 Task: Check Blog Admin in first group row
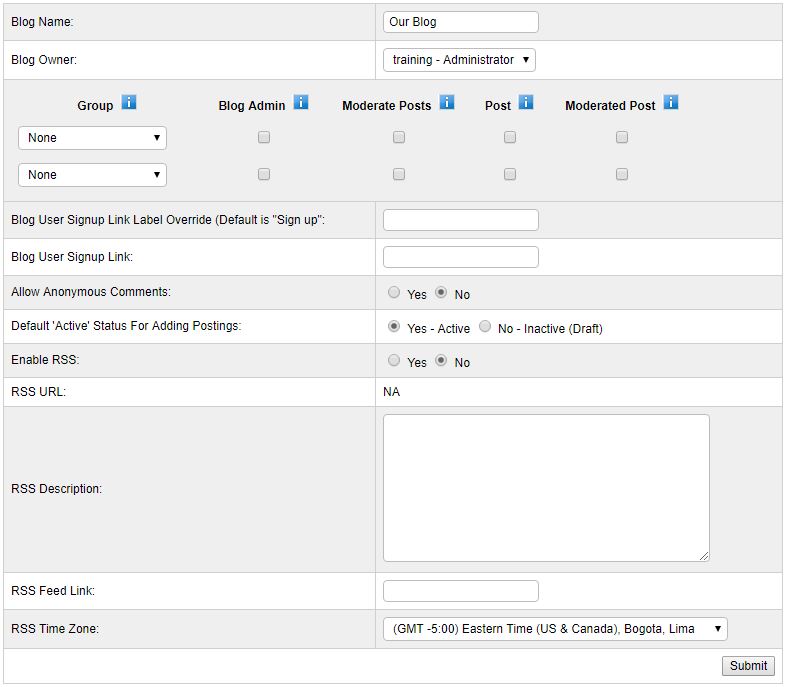coord(264,137)
